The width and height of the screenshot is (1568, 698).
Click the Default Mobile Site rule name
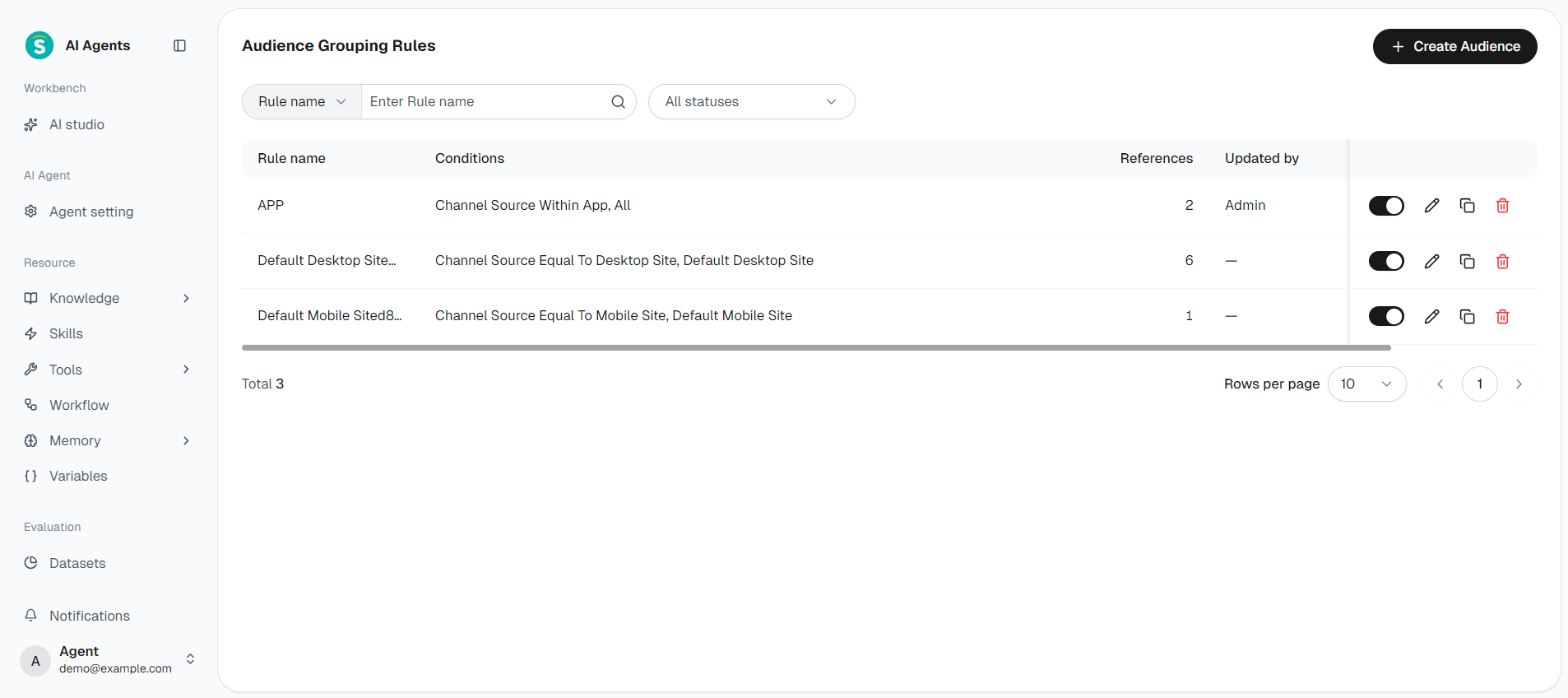click(x=329, y=316)
